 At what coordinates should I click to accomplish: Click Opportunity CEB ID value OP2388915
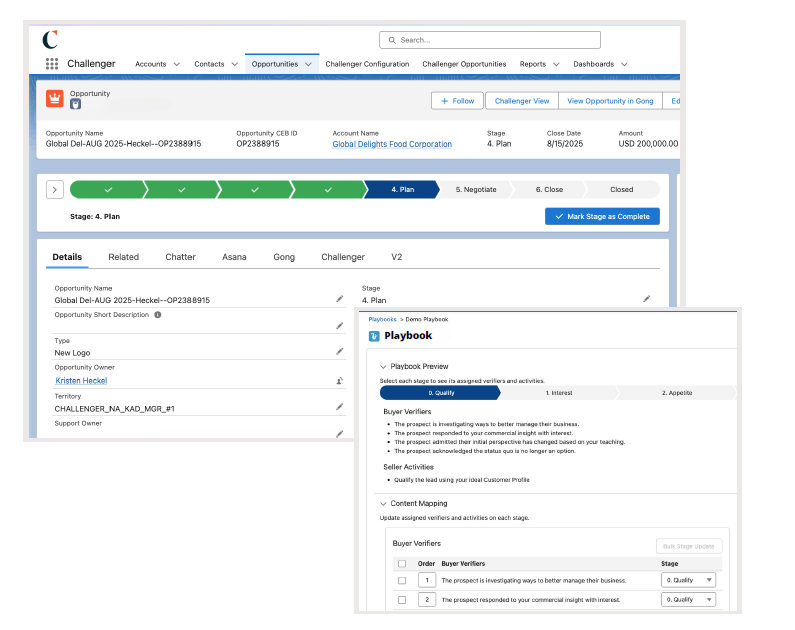pos(258,144)
